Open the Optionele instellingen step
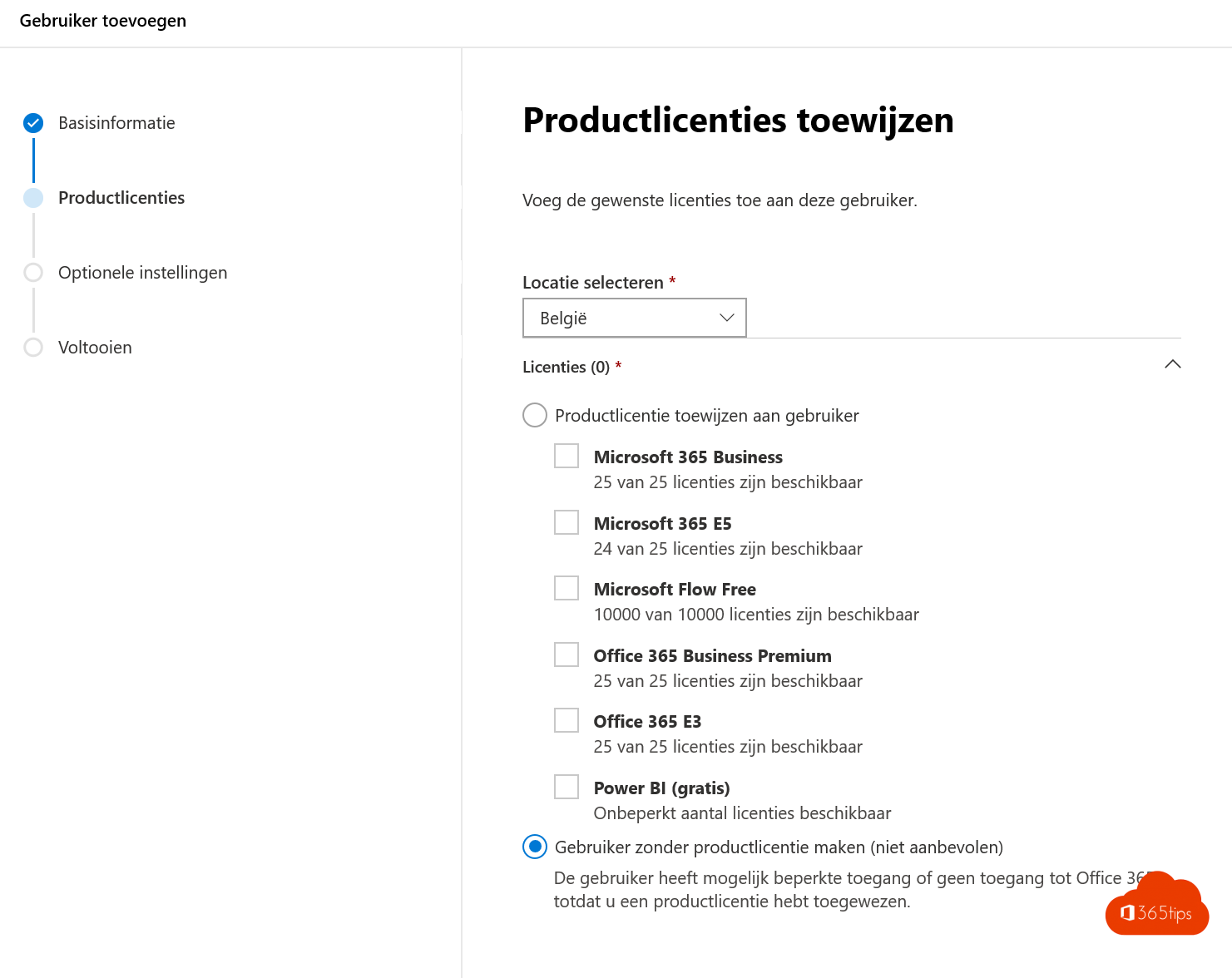 142,273
